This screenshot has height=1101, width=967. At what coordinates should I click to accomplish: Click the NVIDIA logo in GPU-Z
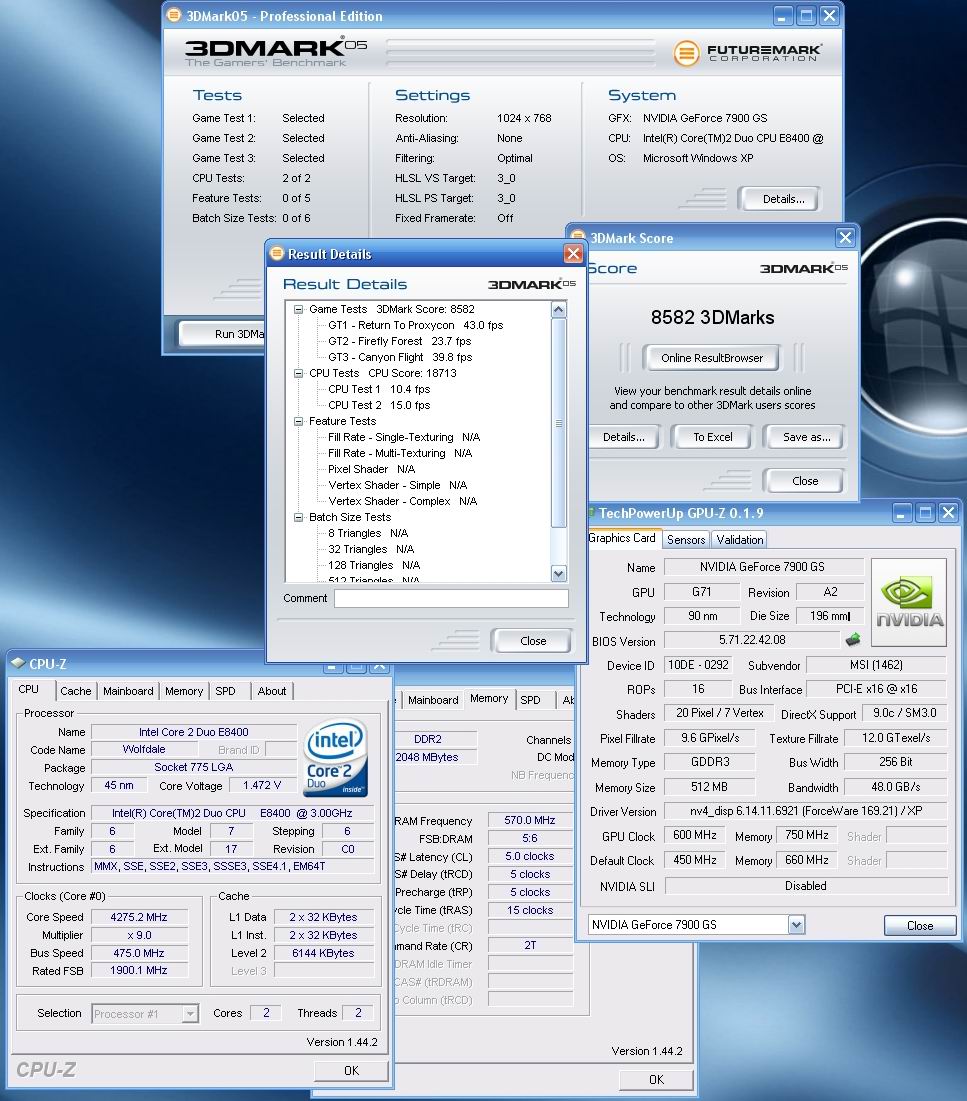pyautogui.click(x=909, y=602)
